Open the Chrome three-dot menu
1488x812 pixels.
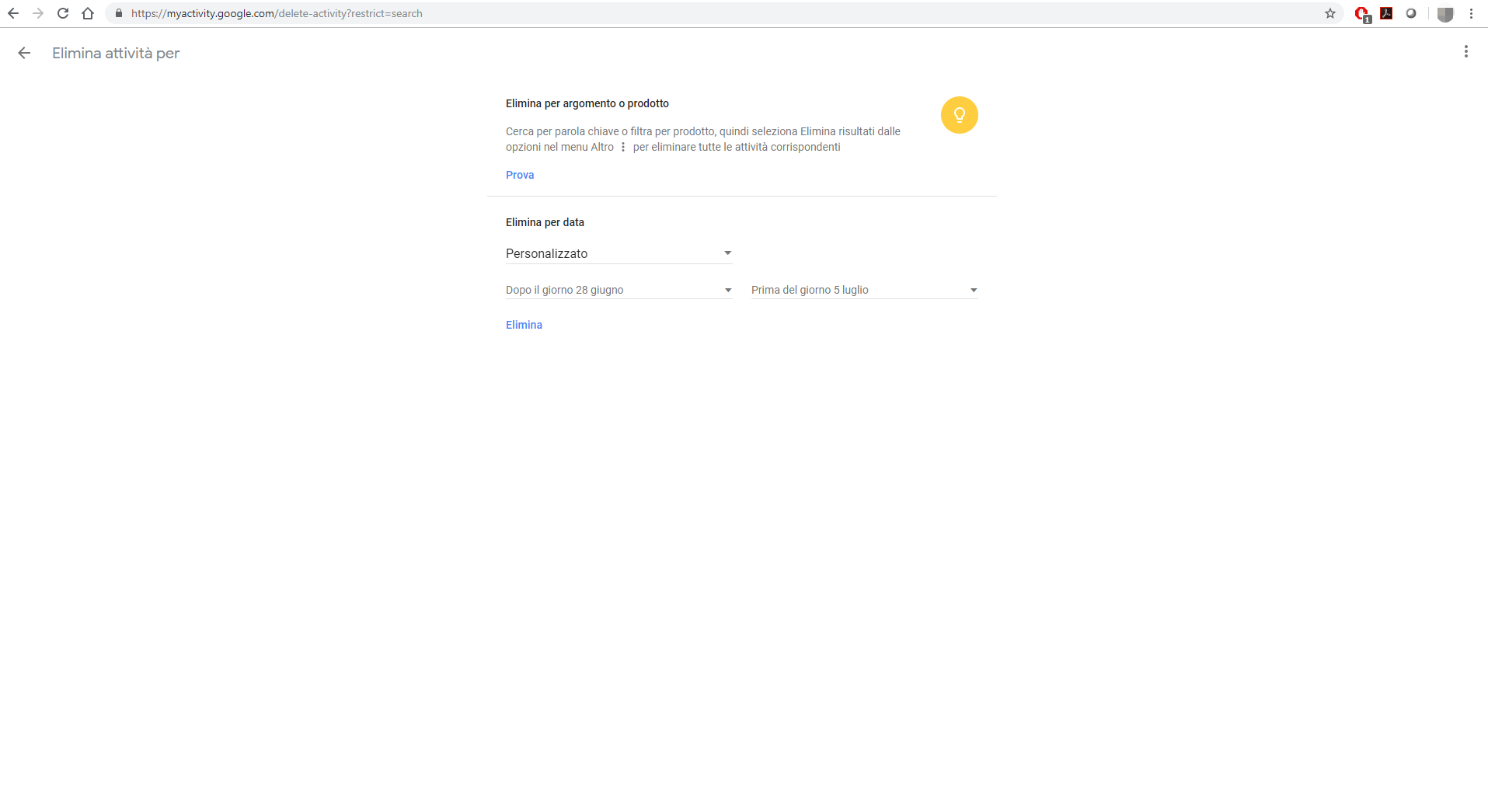coord(1471,13)
